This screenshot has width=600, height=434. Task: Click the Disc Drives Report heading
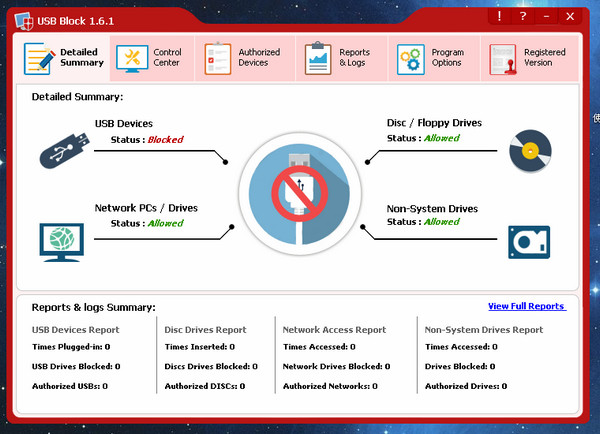[205, 330]
